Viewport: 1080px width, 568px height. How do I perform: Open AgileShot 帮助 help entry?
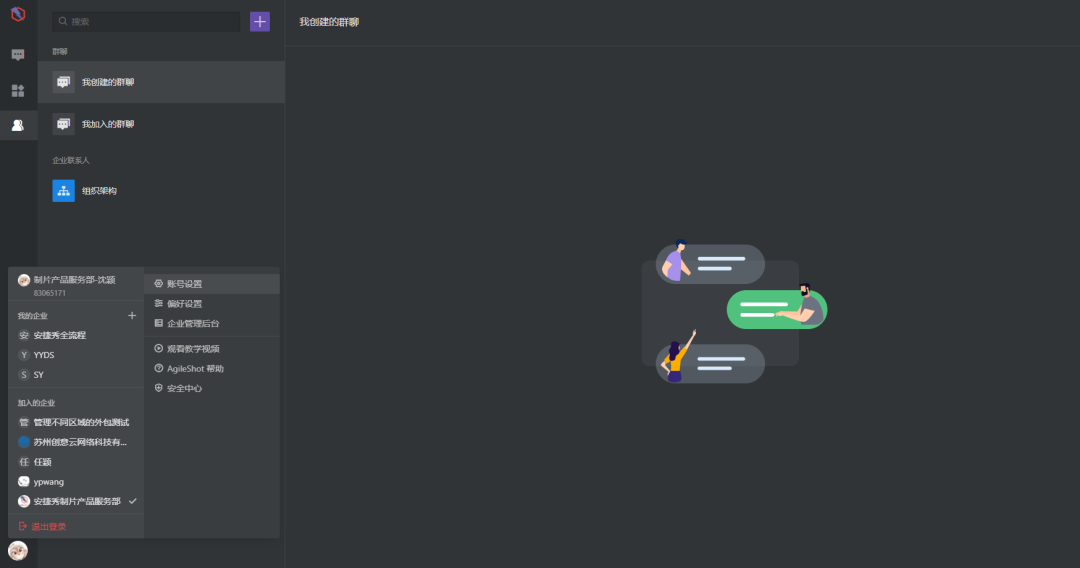click(195, 369)
